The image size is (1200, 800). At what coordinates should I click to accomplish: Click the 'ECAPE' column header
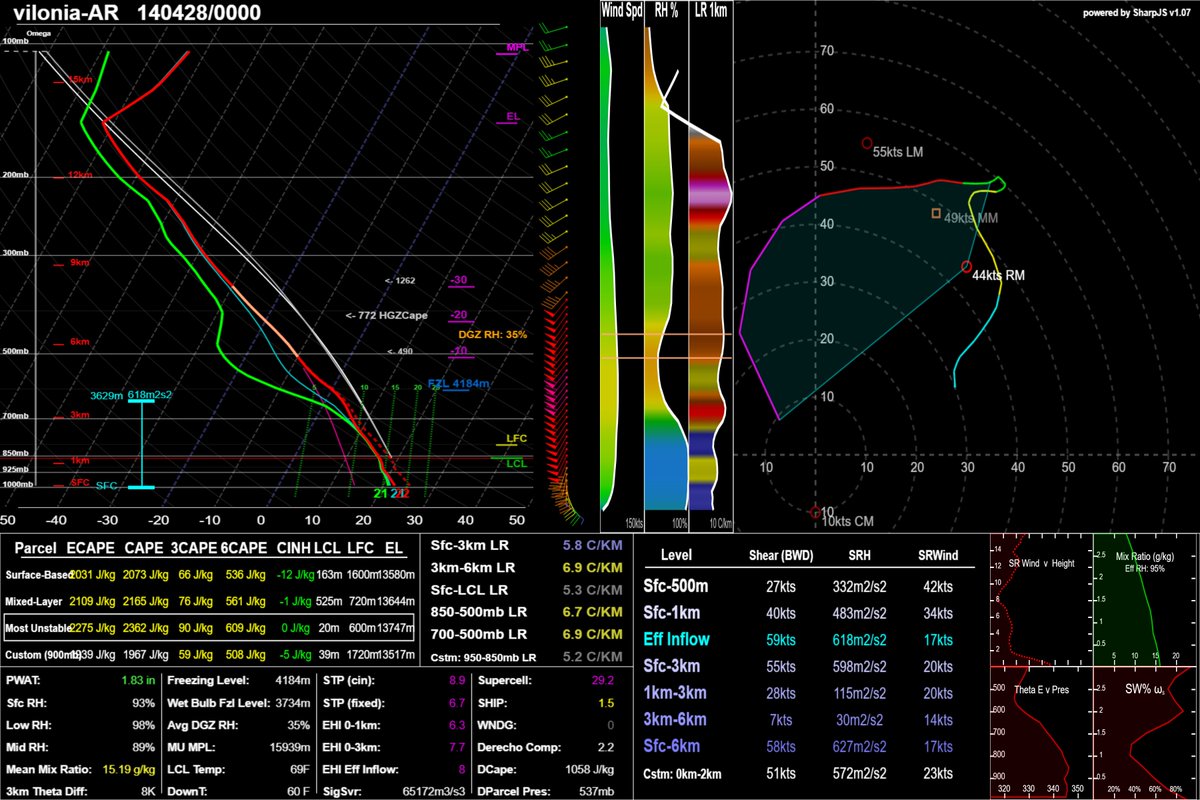point(88,548)
